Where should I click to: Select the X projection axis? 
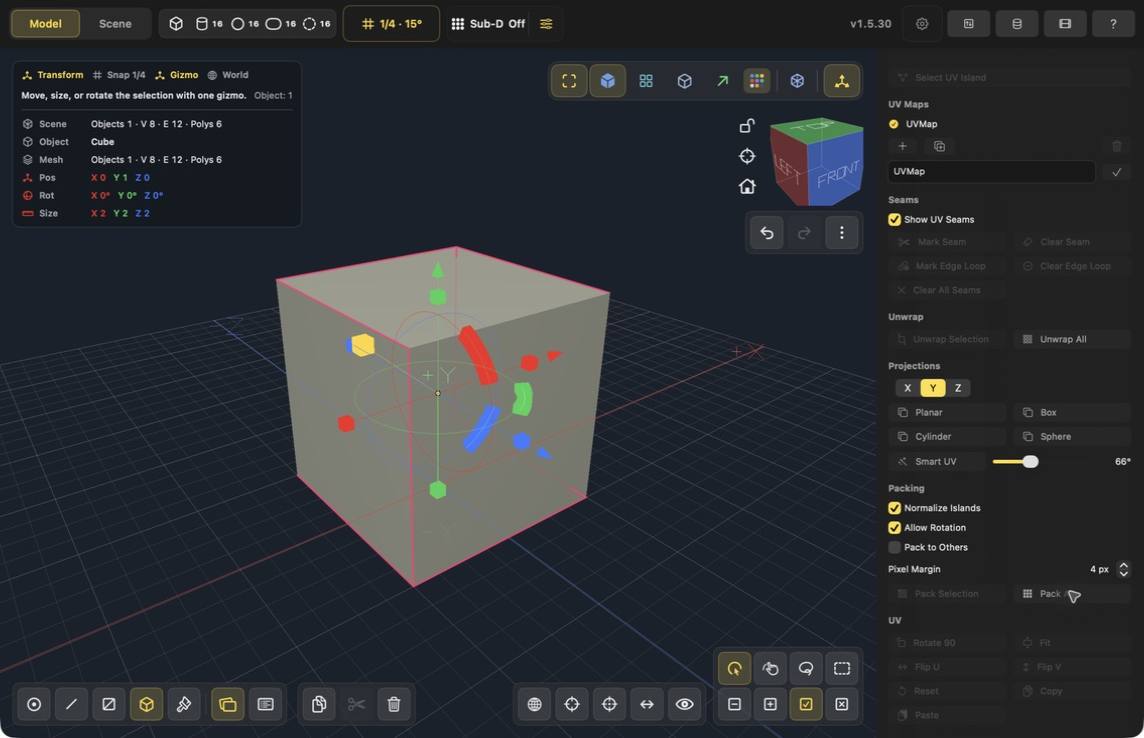[907, 388]
